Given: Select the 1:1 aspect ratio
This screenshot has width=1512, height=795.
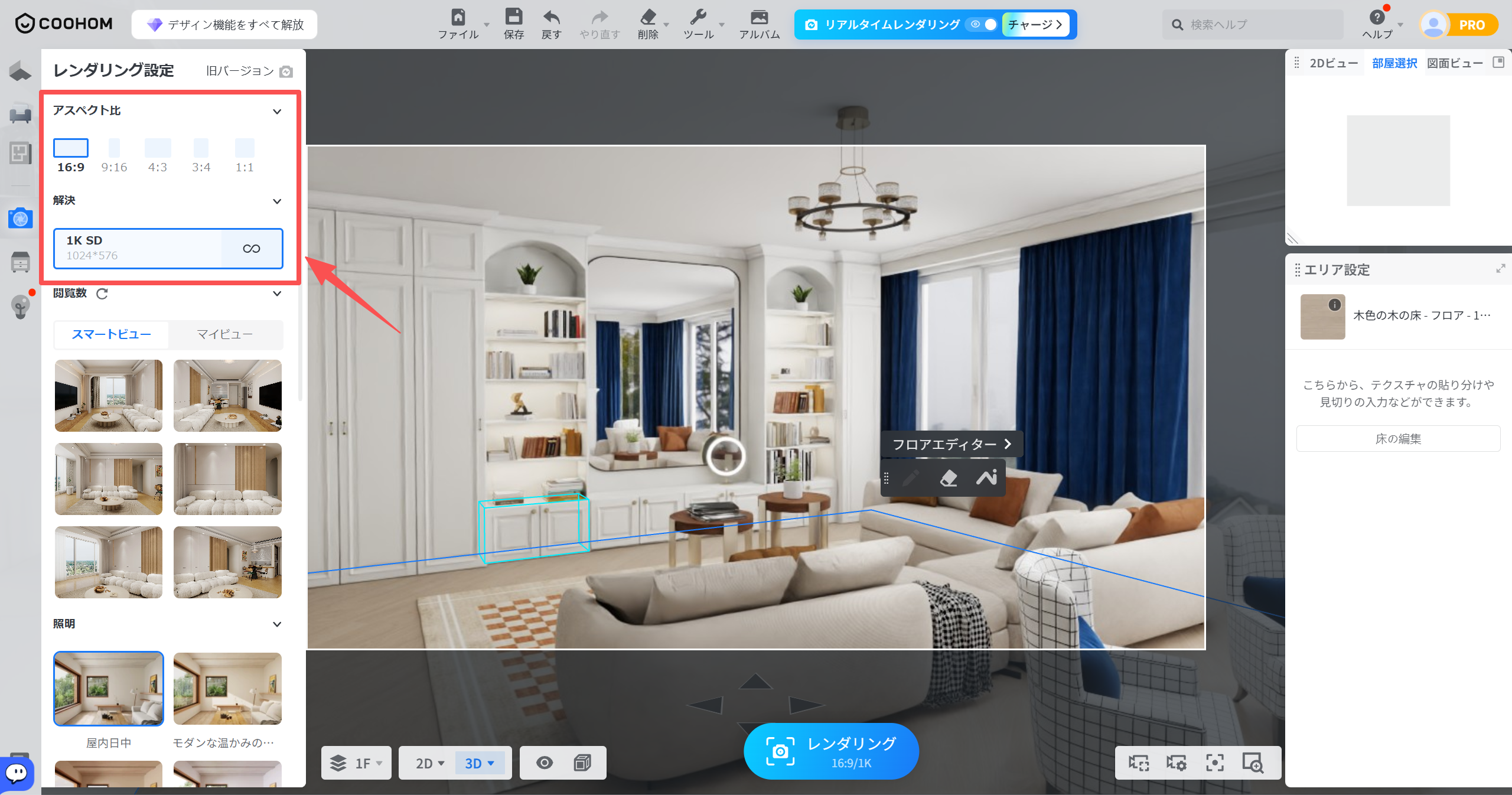Looking at the screenshot, I should pyautogui.click(x=245, y=156).
